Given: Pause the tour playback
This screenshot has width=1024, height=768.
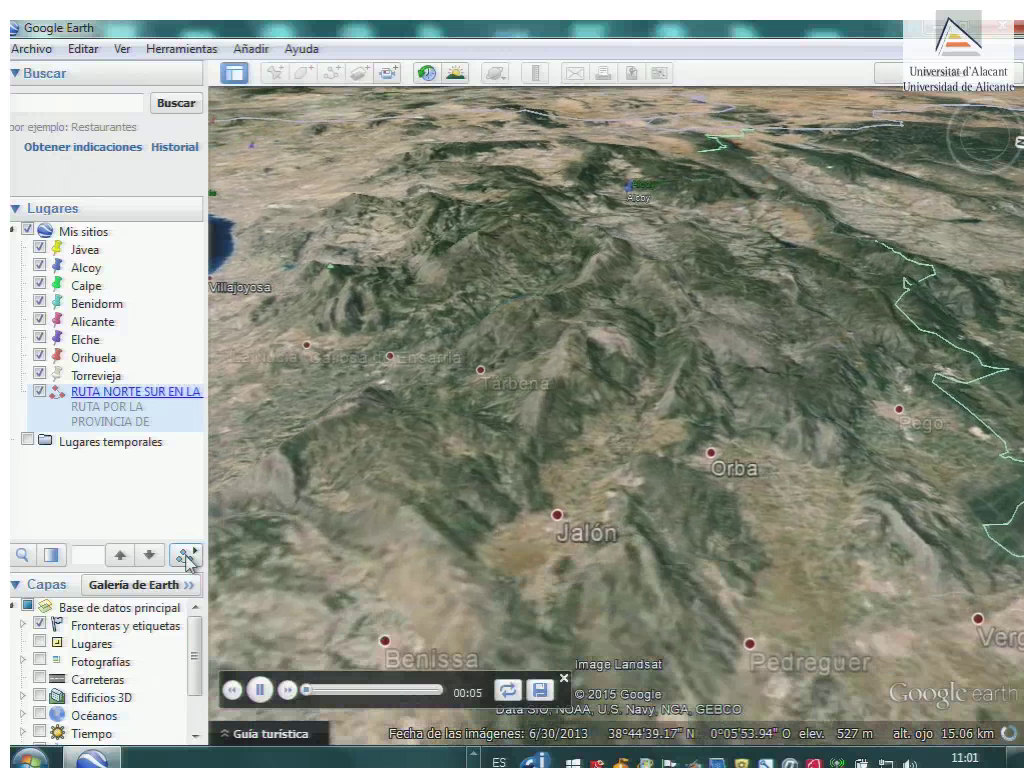Looking at the screenshot, I should 260,690.
